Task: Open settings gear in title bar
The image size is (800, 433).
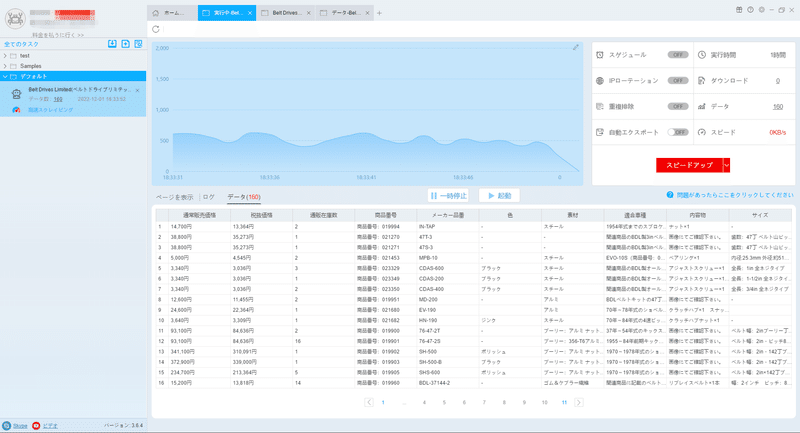Action: tap(762, 10)
